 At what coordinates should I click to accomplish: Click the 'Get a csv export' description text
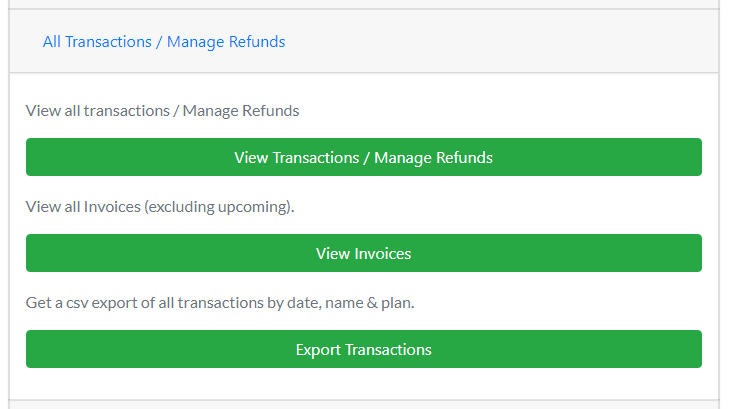point(220,303)
